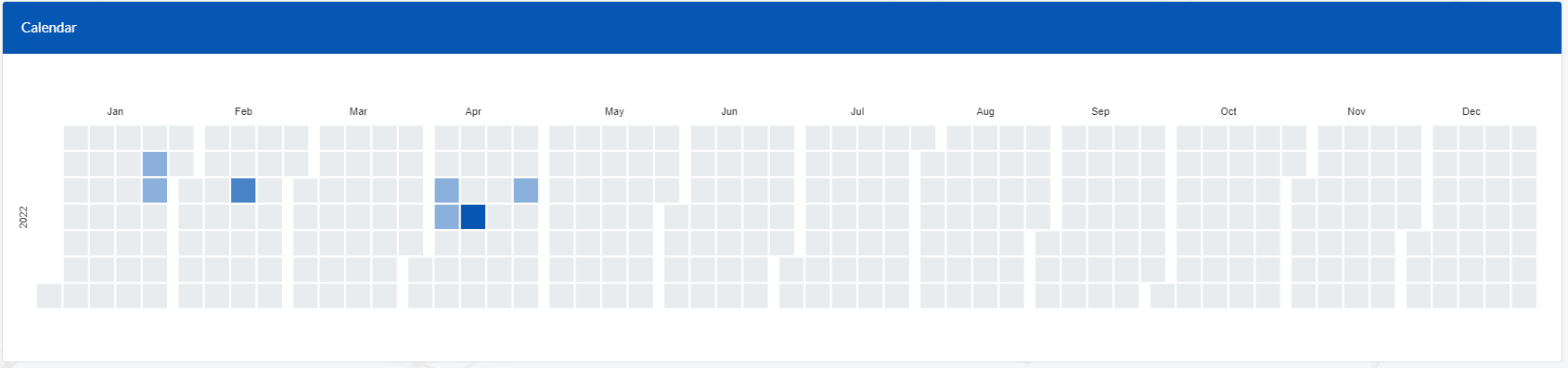The height and width of the screenshot is (368, 1568).
Task: Select the Mar month label
Action: tap(358, 111)
